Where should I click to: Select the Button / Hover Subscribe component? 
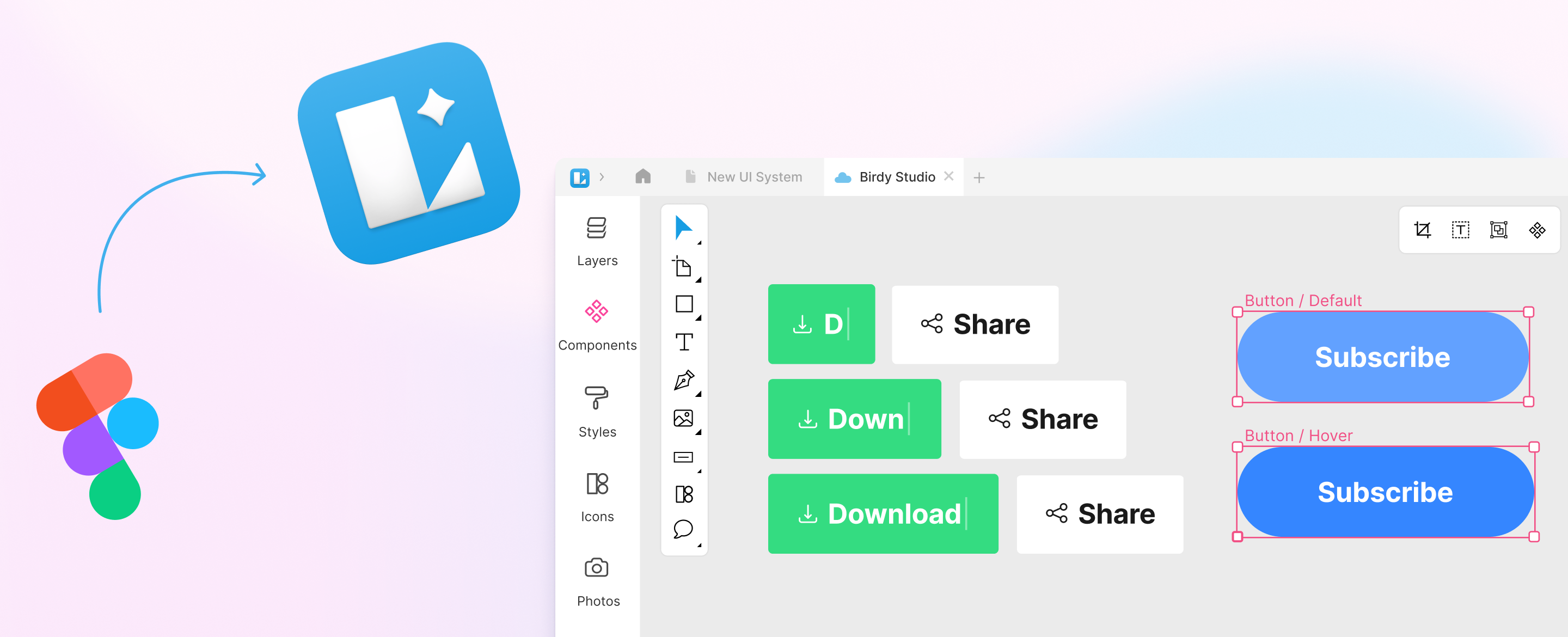click(1386, 492)
